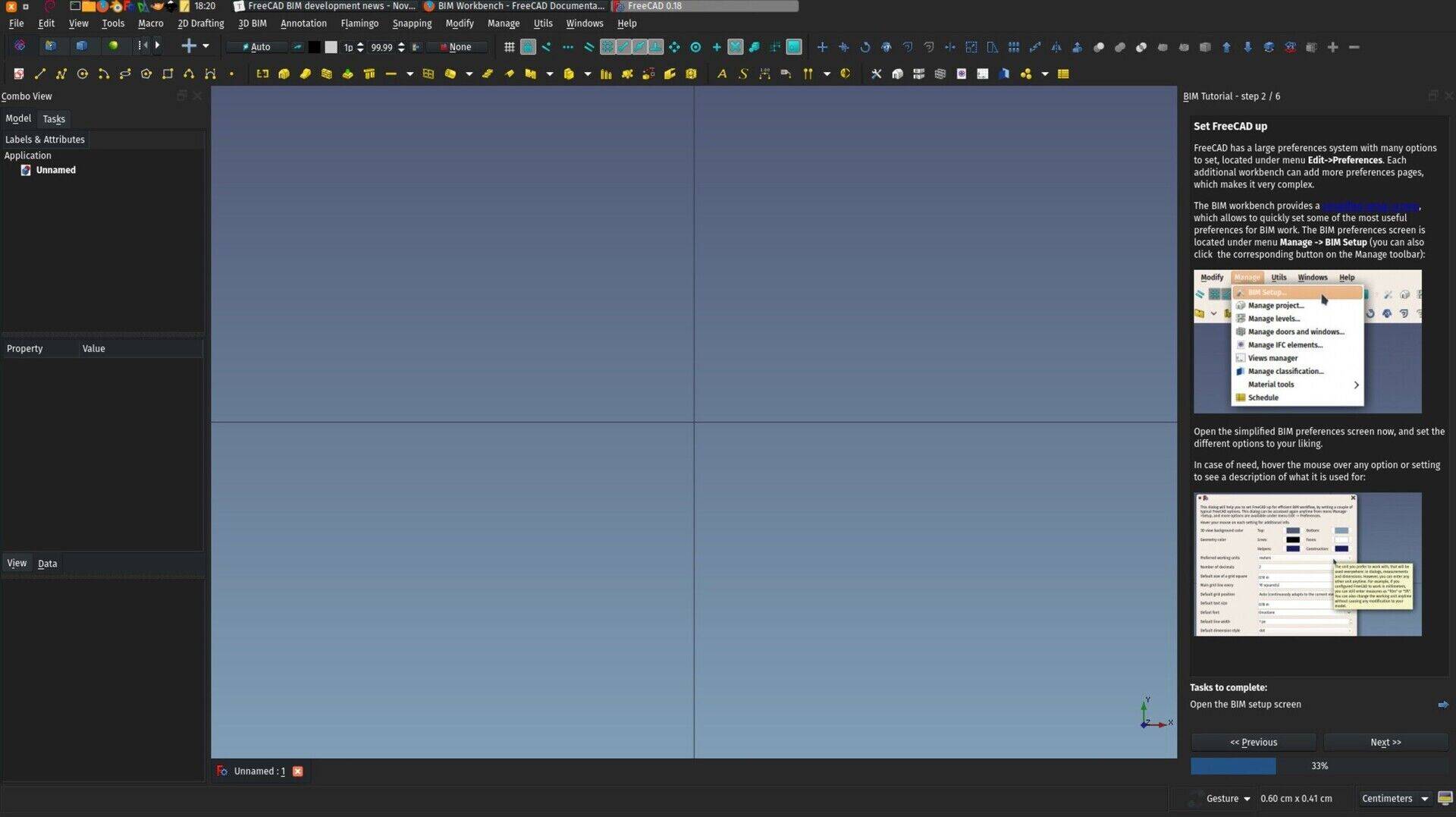Click the blue arrow beside Open the BIM setup screen
The height and width of the screenshot is (817, 1456).
pos(1442,705)
